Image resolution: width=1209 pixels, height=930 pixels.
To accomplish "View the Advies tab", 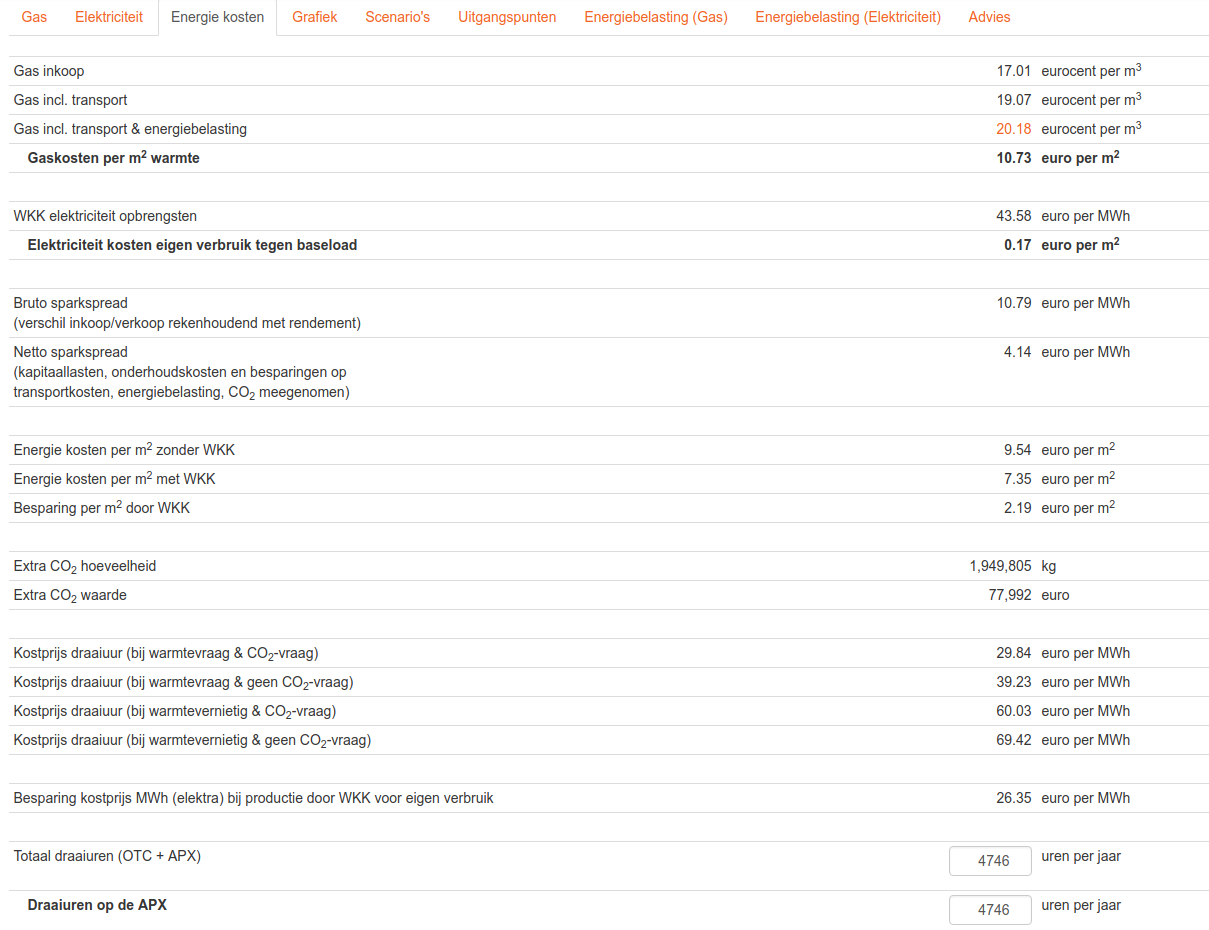I will point(989,17).
